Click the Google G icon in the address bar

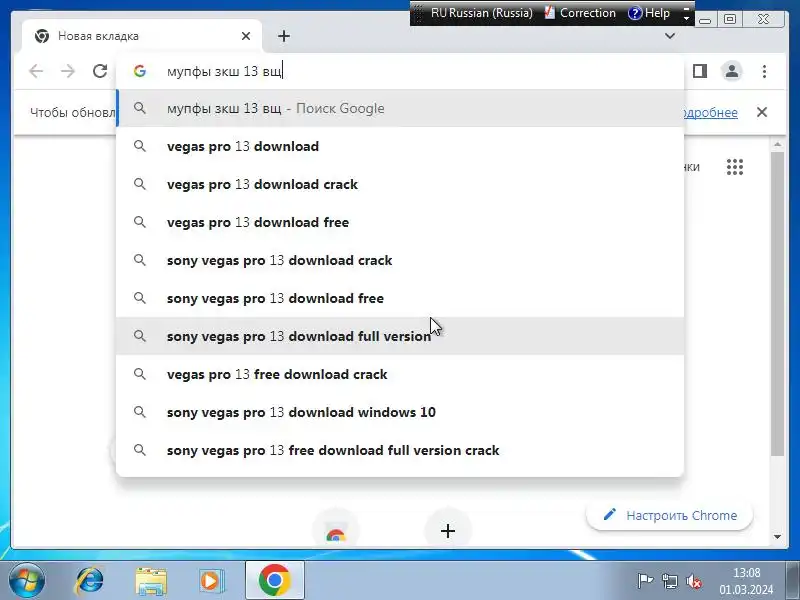[140, 71]
